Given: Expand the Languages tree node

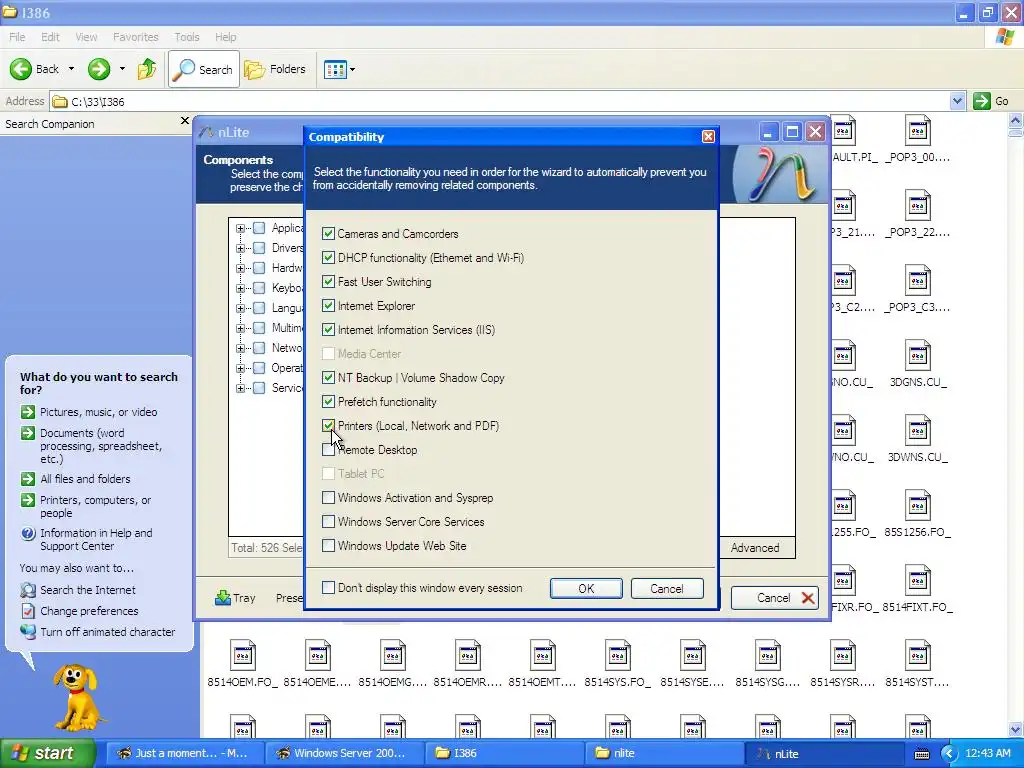Looking at the screenshot, I should click(x=240, y=308).
